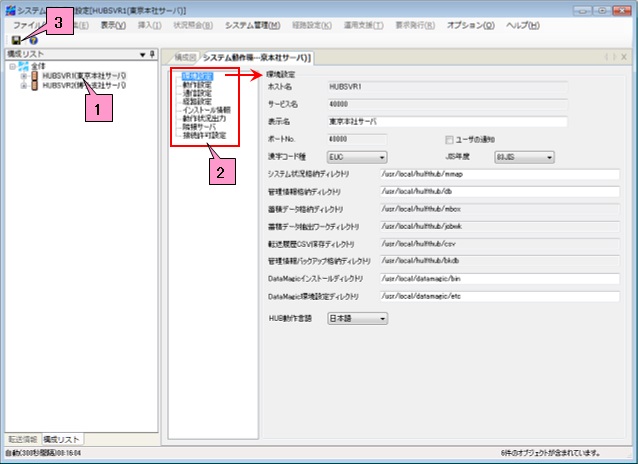
Task: Select 接続許可設定 in settings list
Action: click(x=204, y=135)
